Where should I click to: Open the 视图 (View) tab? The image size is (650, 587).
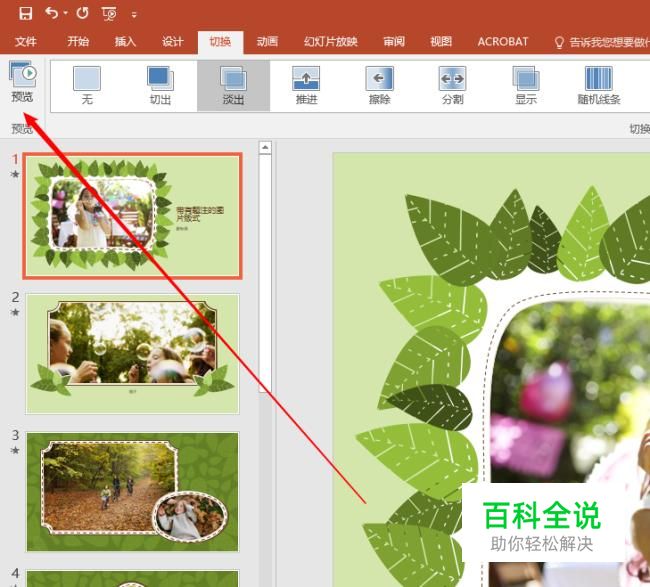point(441,41)
